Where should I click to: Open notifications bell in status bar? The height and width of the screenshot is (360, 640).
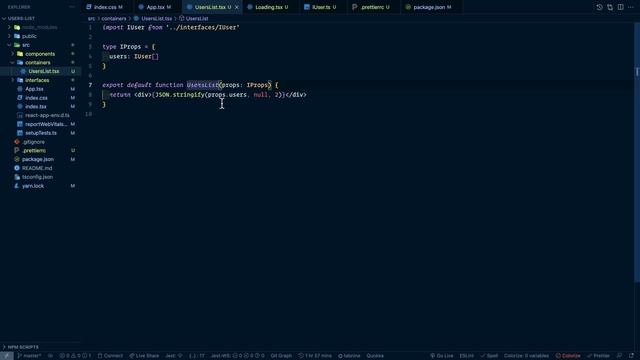tap(631, 356)
